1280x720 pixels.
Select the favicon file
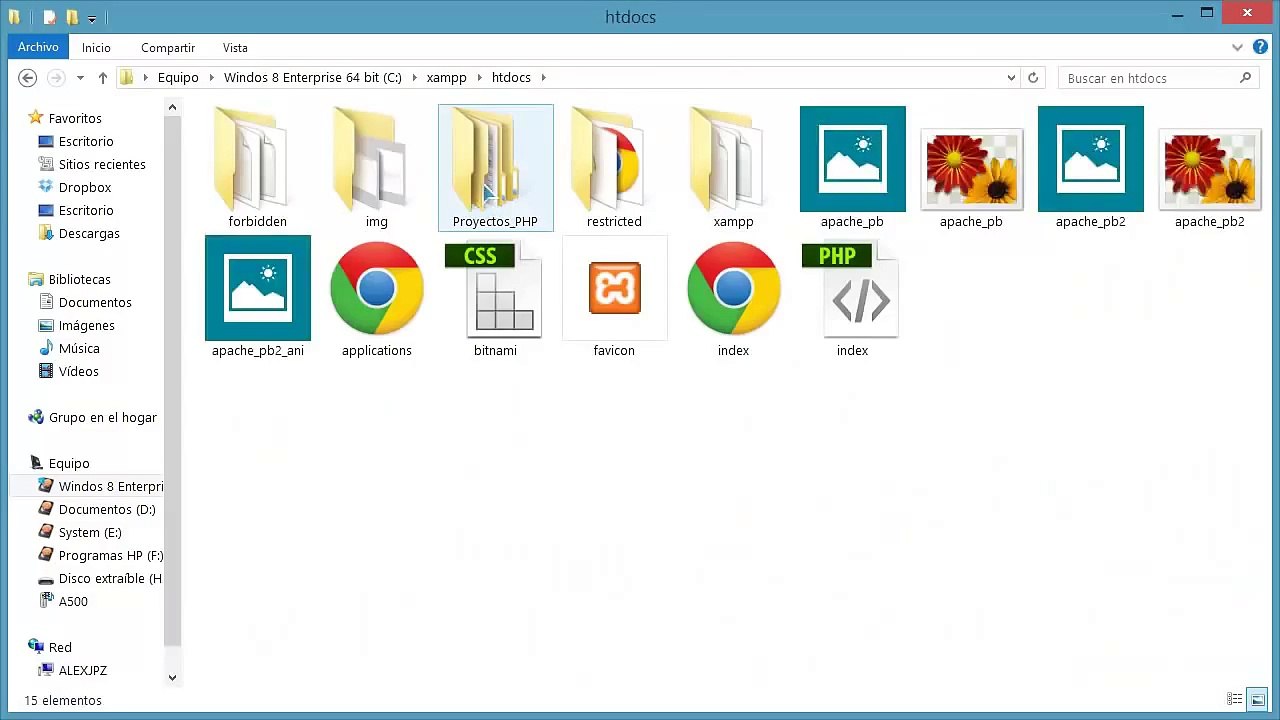point(614,297)
